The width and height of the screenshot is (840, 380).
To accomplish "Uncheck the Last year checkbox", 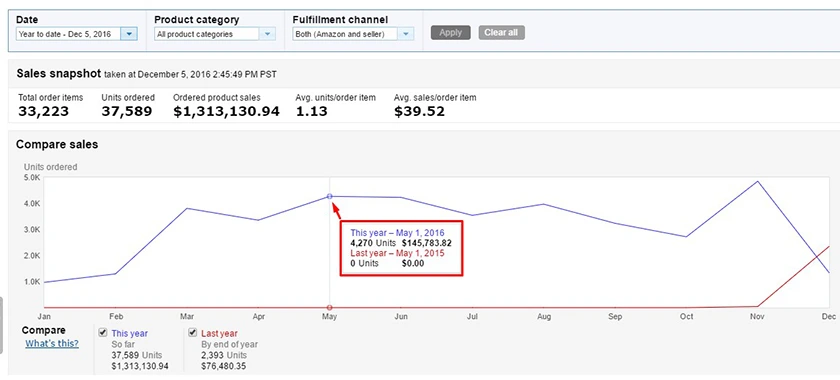I will coord(193,333).
